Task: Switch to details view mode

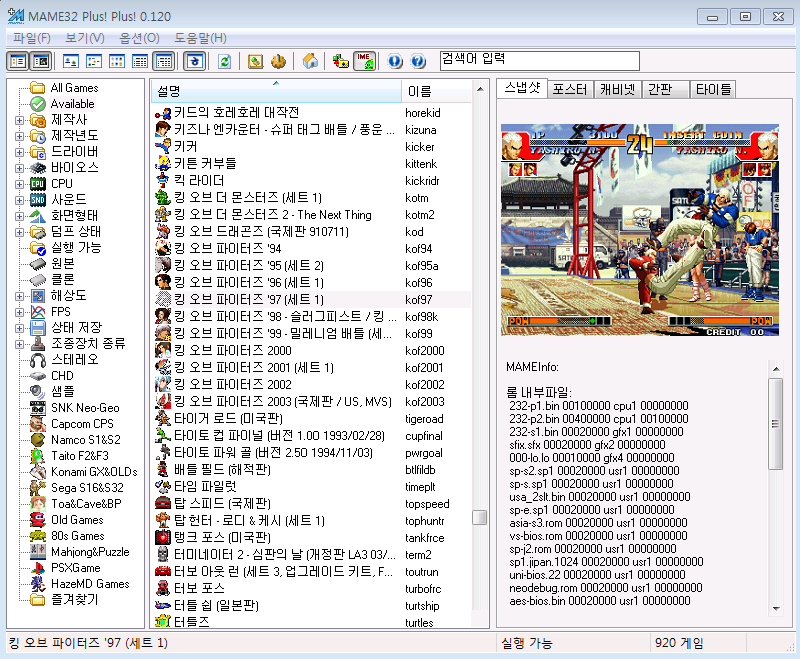Action: pos(140,62)
